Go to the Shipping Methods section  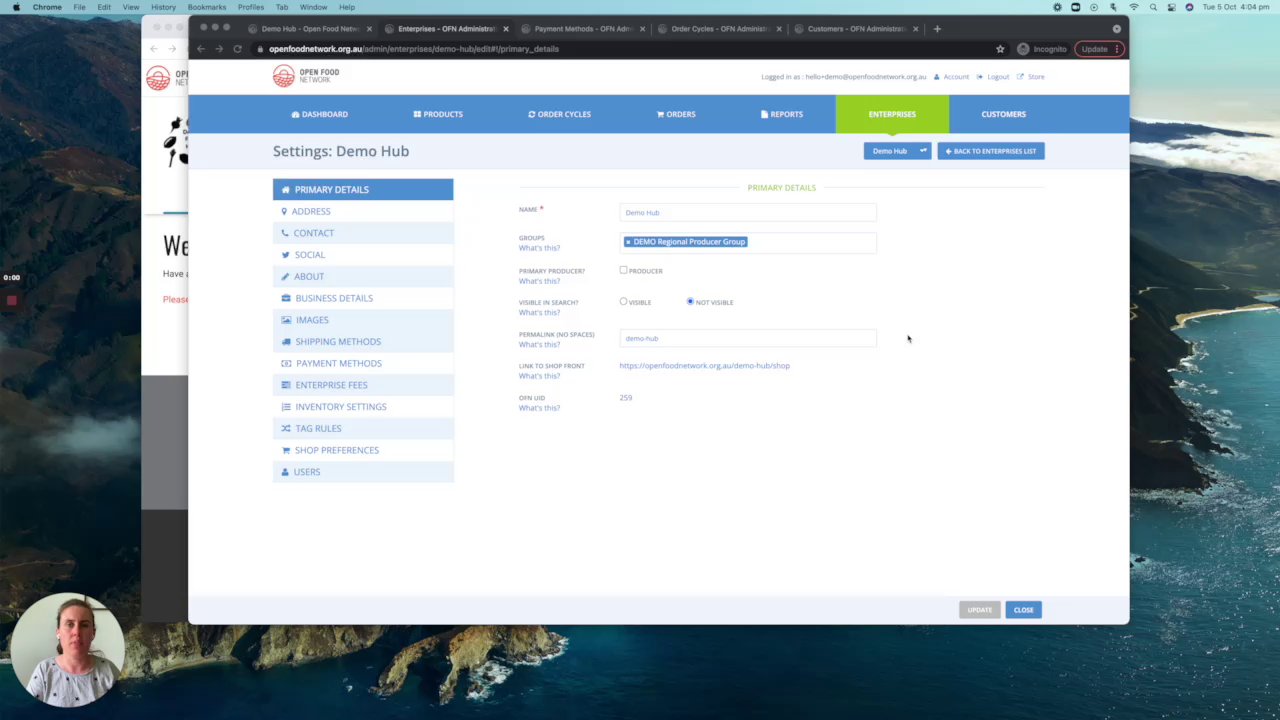tap(363, 341)
